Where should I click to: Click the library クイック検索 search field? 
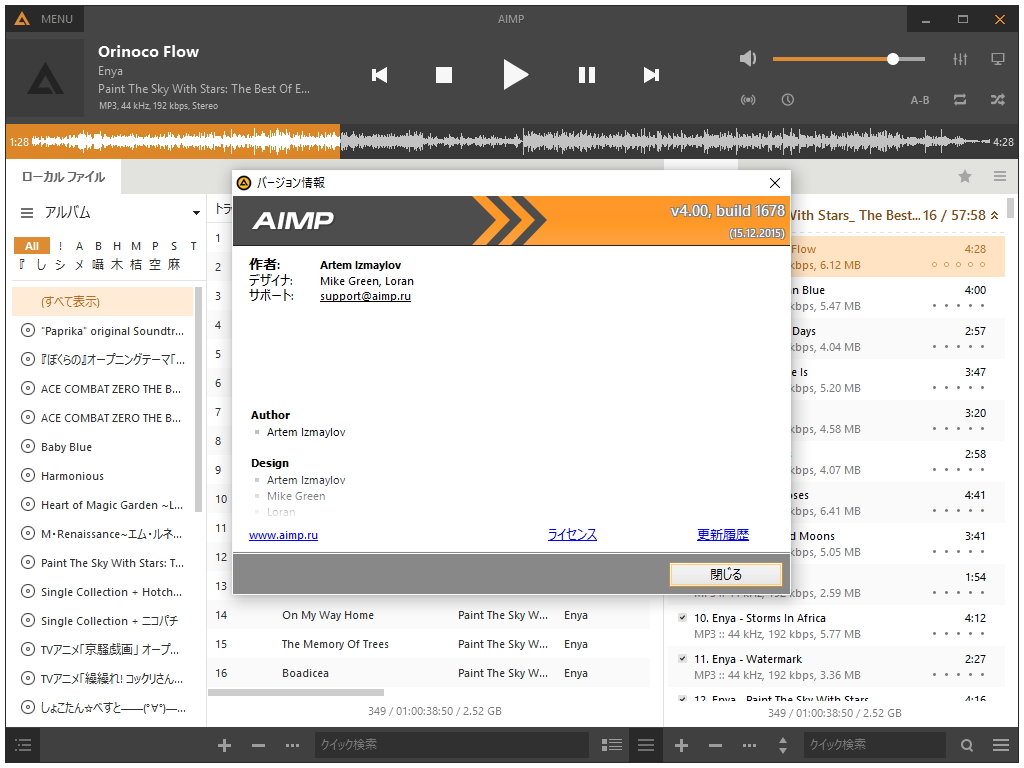coord(452,744)
